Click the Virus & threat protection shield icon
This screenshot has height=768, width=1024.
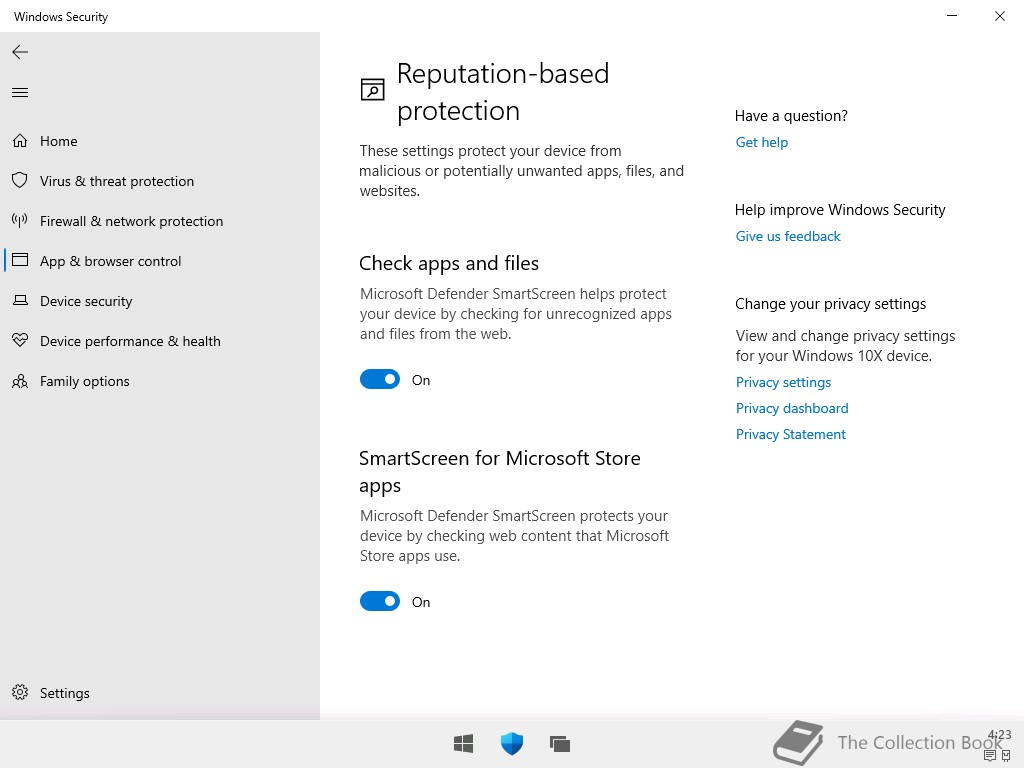(x=20, y=180)
